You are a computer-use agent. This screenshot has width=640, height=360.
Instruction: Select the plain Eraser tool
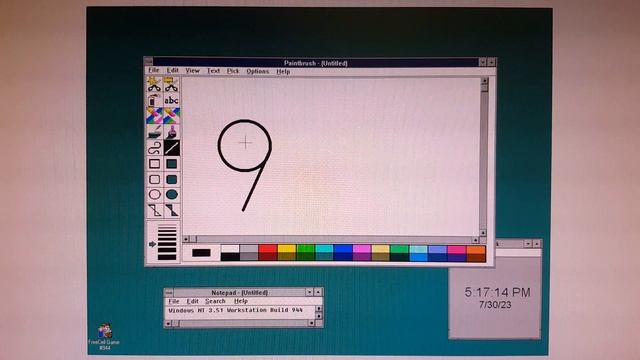click(x=171, y=116)
